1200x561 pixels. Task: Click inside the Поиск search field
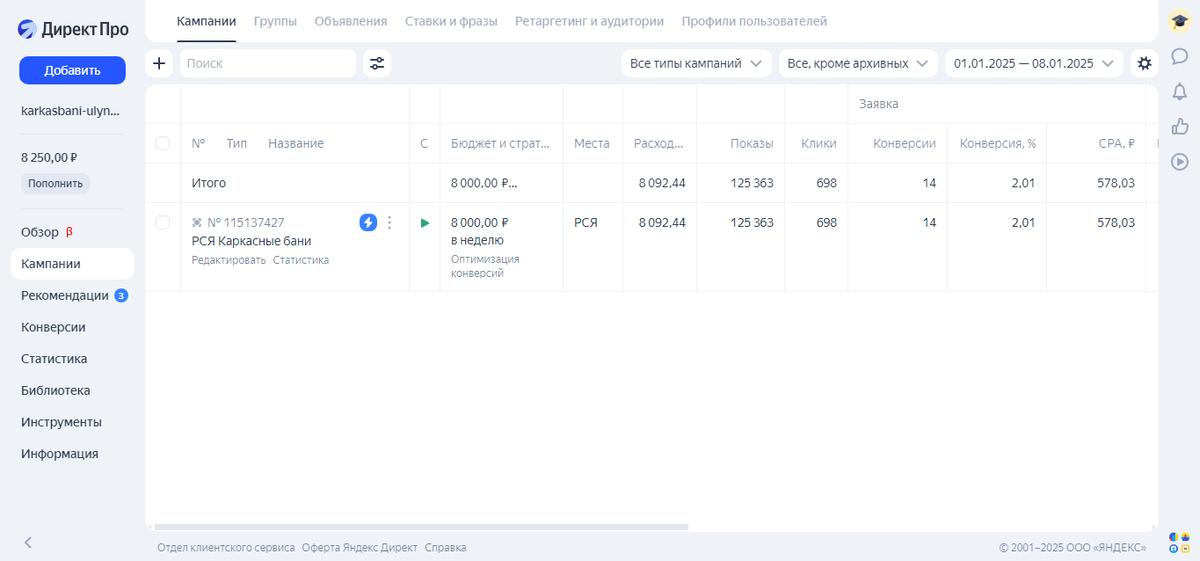[267, 63]
